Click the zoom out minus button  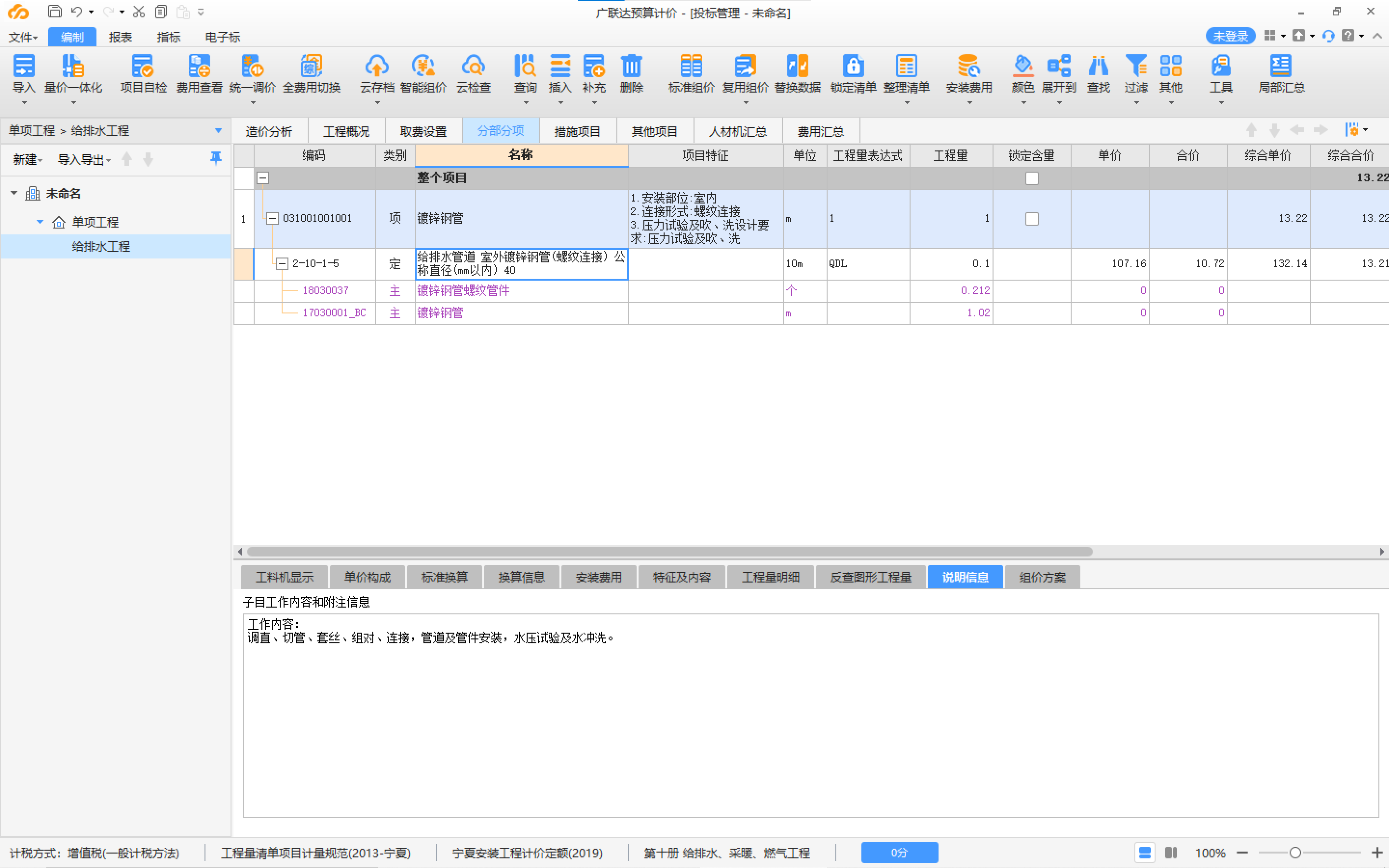pos(1242,853)
